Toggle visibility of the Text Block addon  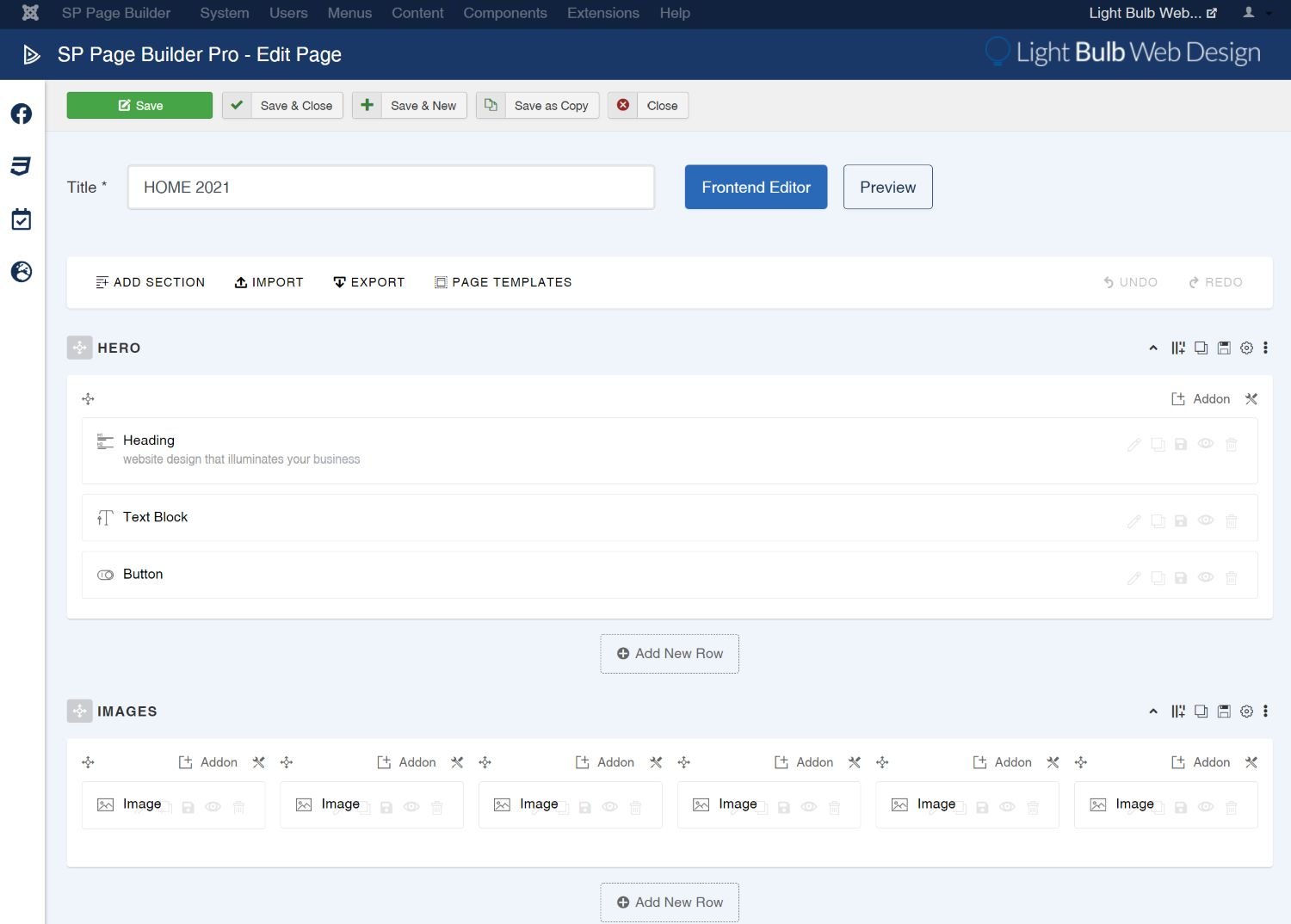tap(1206, 521)
